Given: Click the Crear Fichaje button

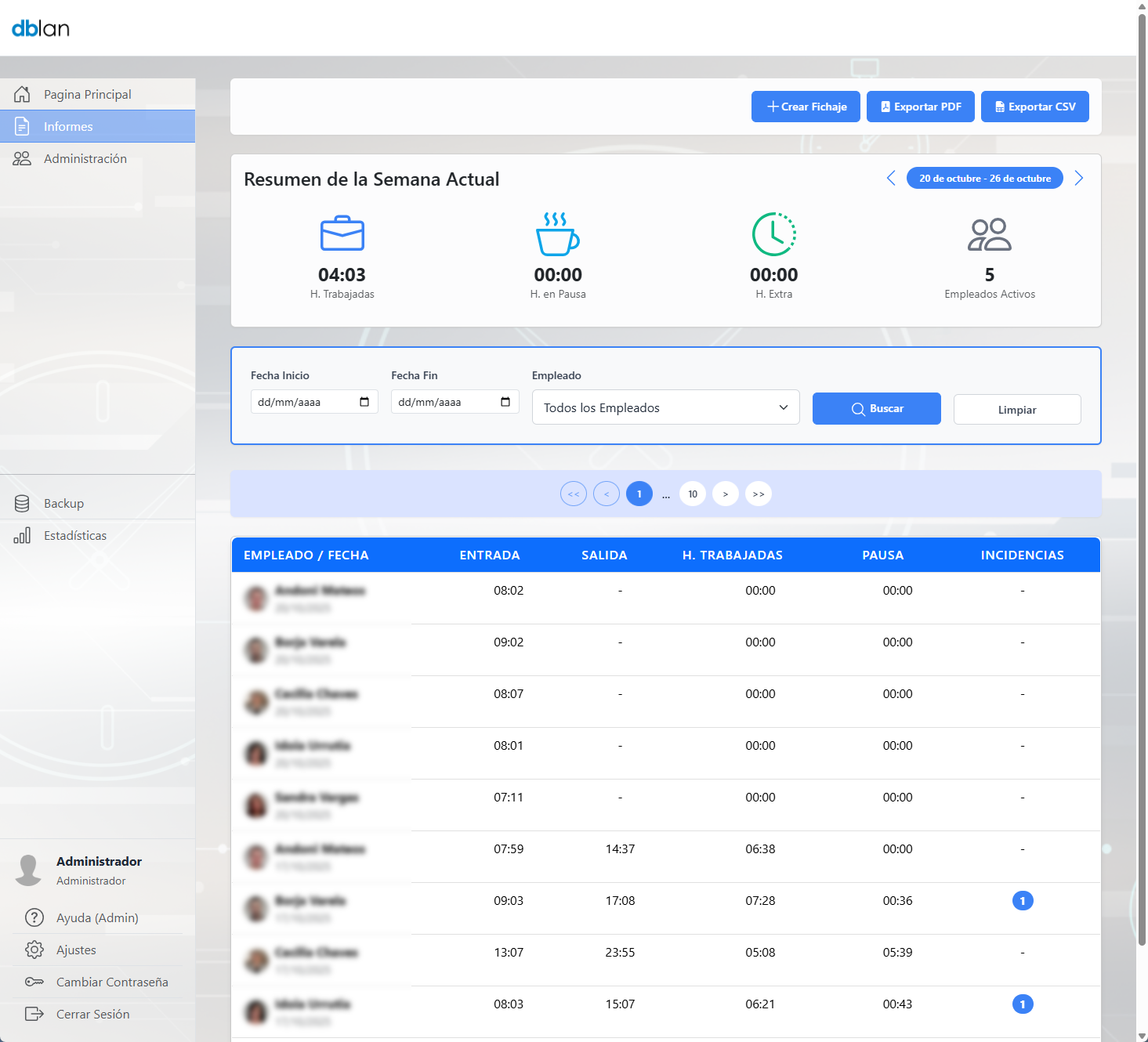Looking at the screenshot, I should 806,107.
